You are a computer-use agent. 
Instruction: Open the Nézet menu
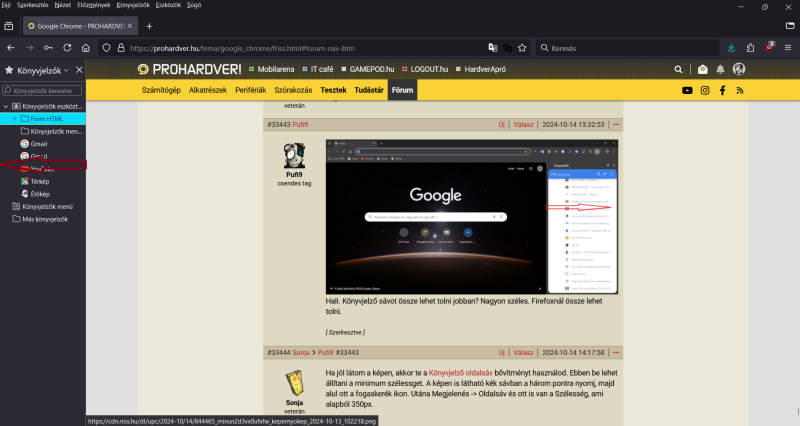coord(63,5)
